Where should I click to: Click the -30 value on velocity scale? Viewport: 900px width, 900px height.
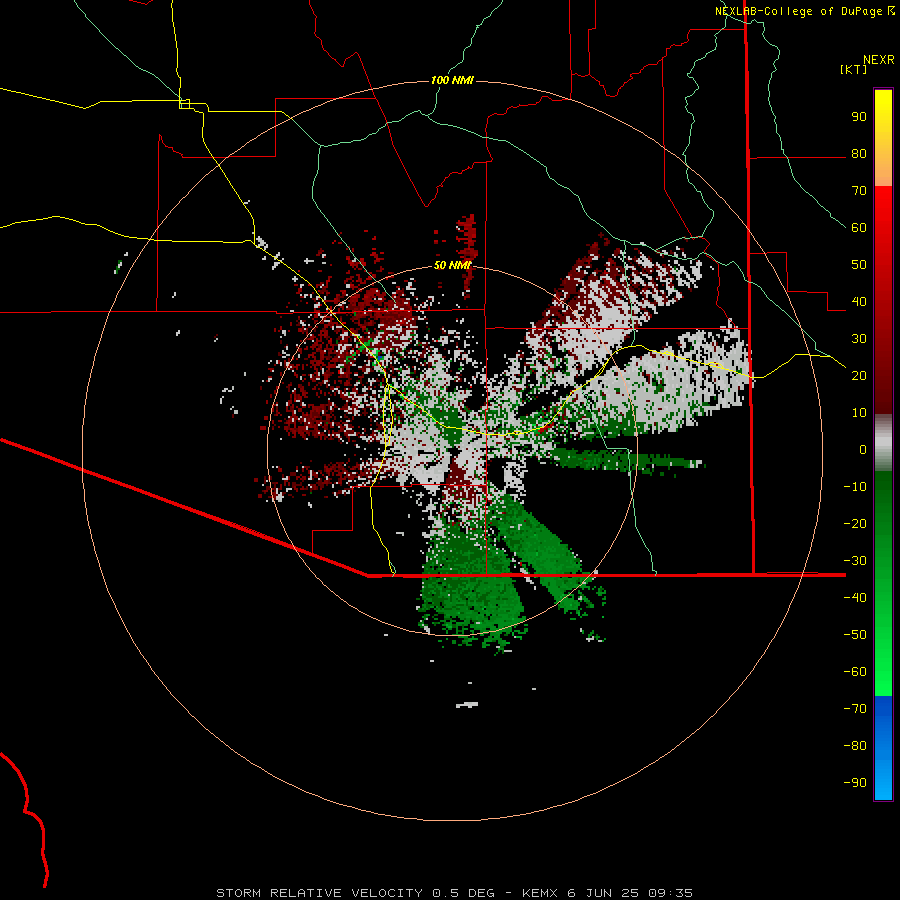(855, 561)
